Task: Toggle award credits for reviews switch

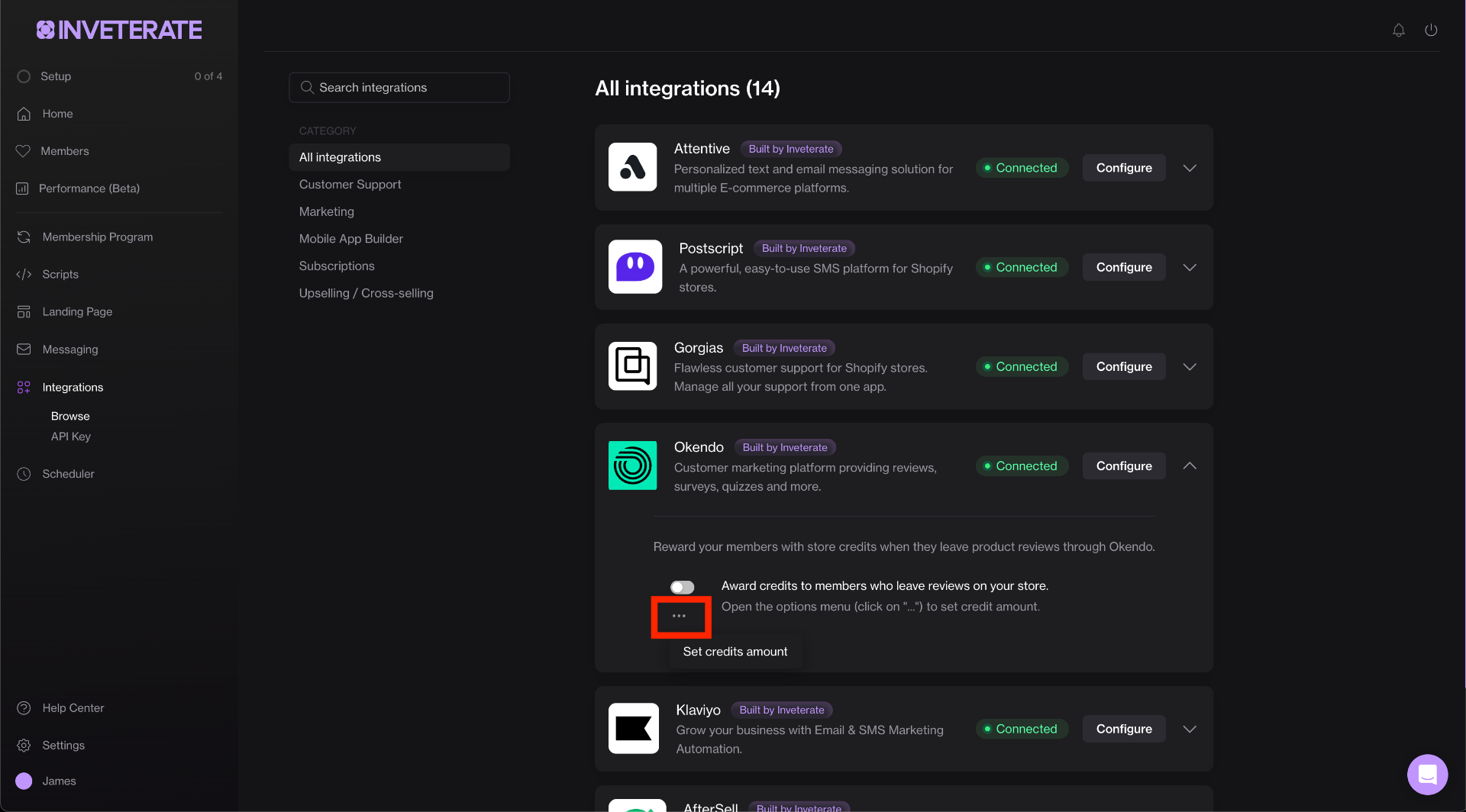Action: click(682, 587)
